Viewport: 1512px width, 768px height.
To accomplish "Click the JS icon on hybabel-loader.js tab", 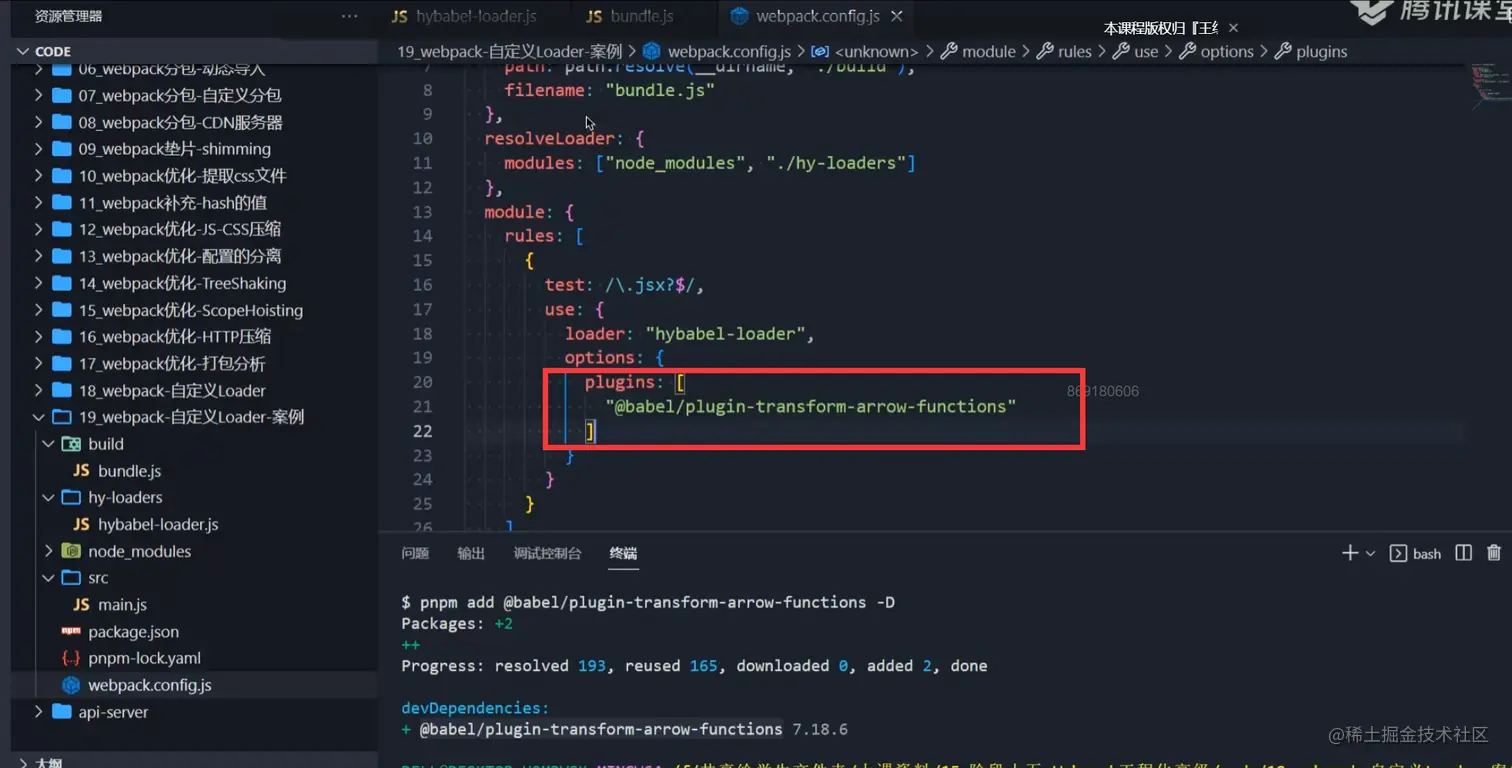I will click(x=399, y=16).
